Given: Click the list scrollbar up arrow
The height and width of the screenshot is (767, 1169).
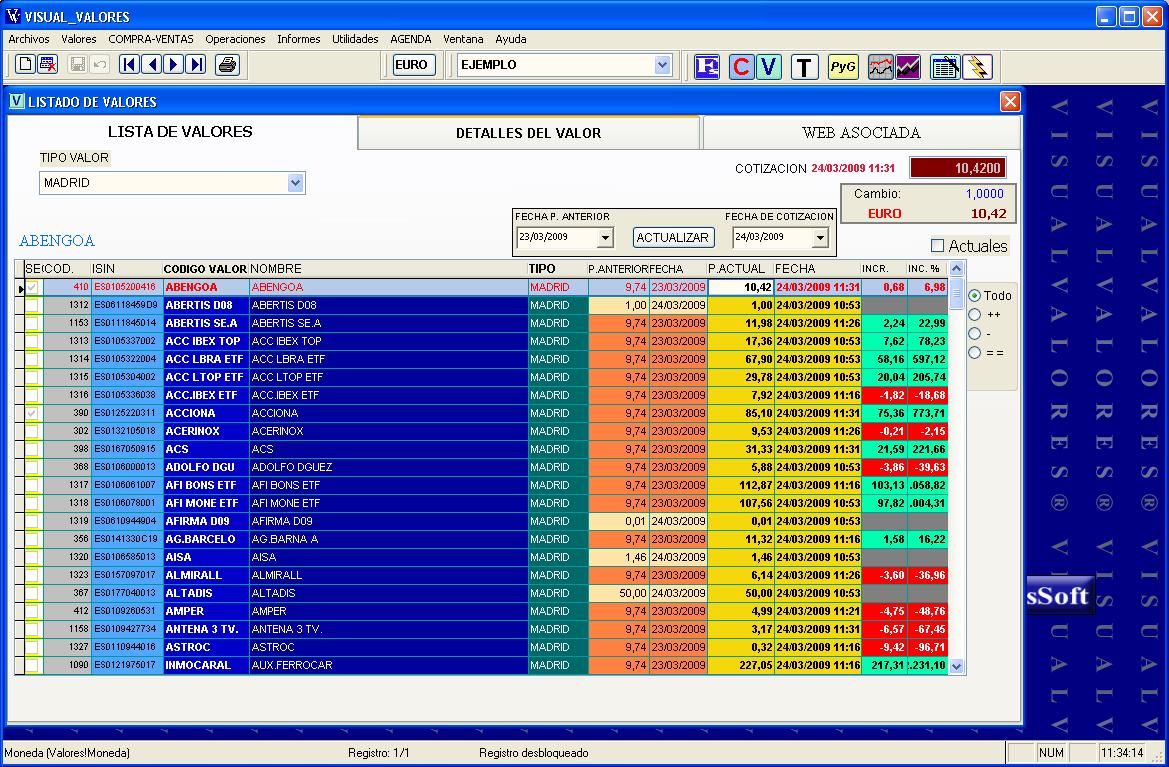Looking at the screenshot, I should coord(957,268).
